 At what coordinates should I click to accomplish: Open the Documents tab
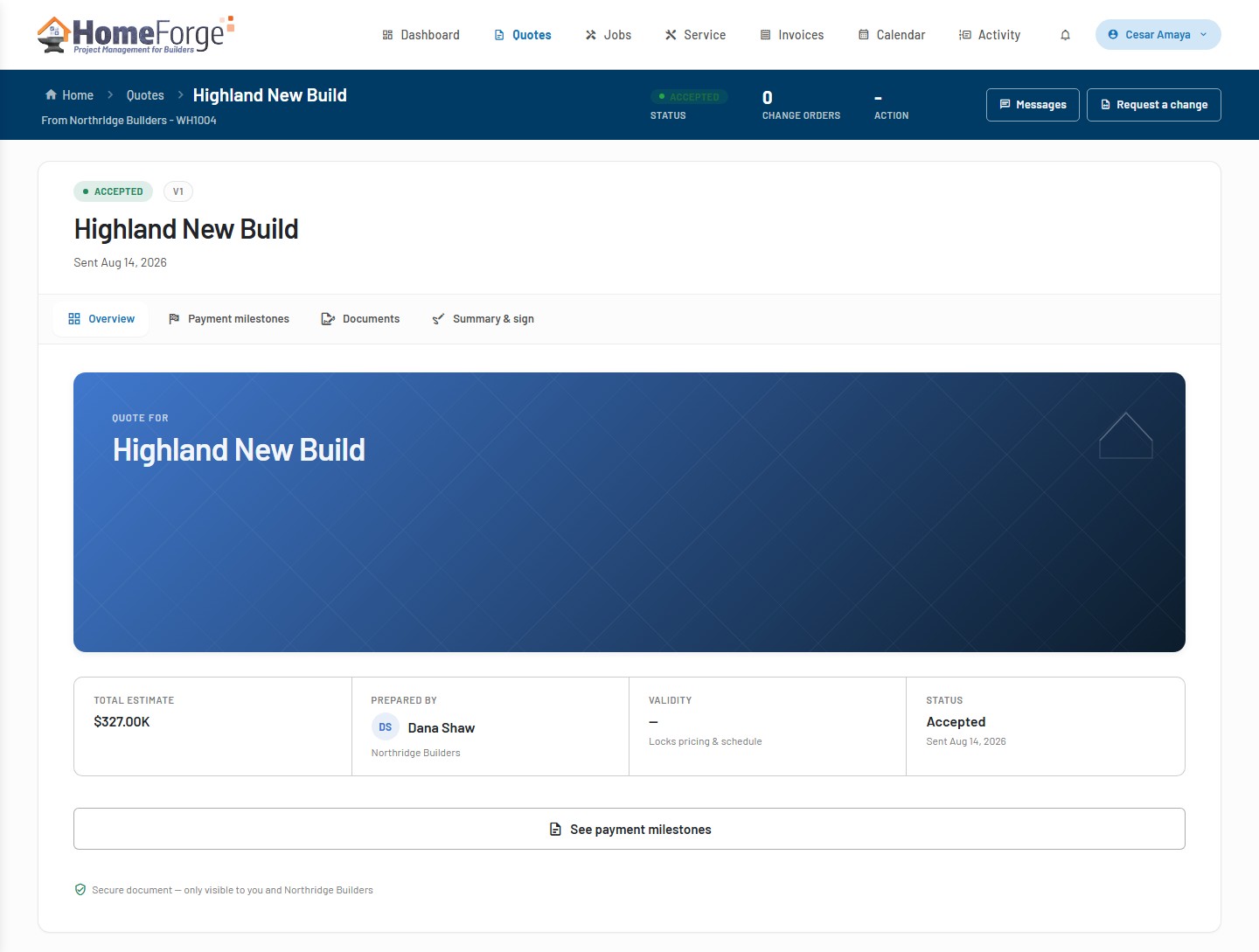[360, 319]
